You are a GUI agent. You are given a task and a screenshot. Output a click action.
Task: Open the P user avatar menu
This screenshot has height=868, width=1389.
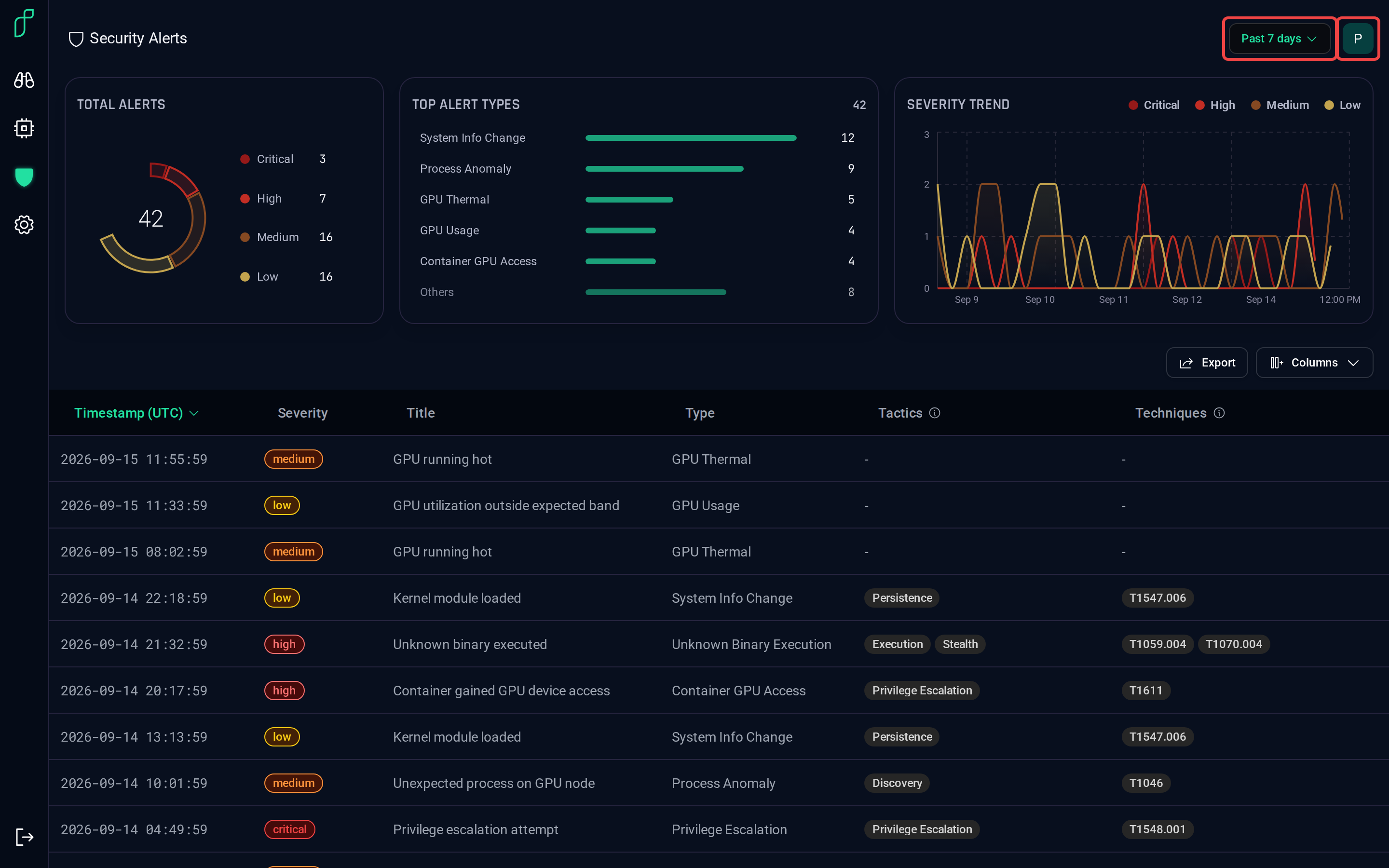1358,39
